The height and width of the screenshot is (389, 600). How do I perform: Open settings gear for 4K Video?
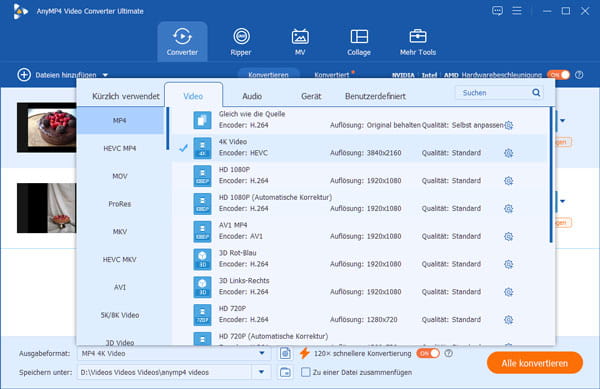pos(509,153)
